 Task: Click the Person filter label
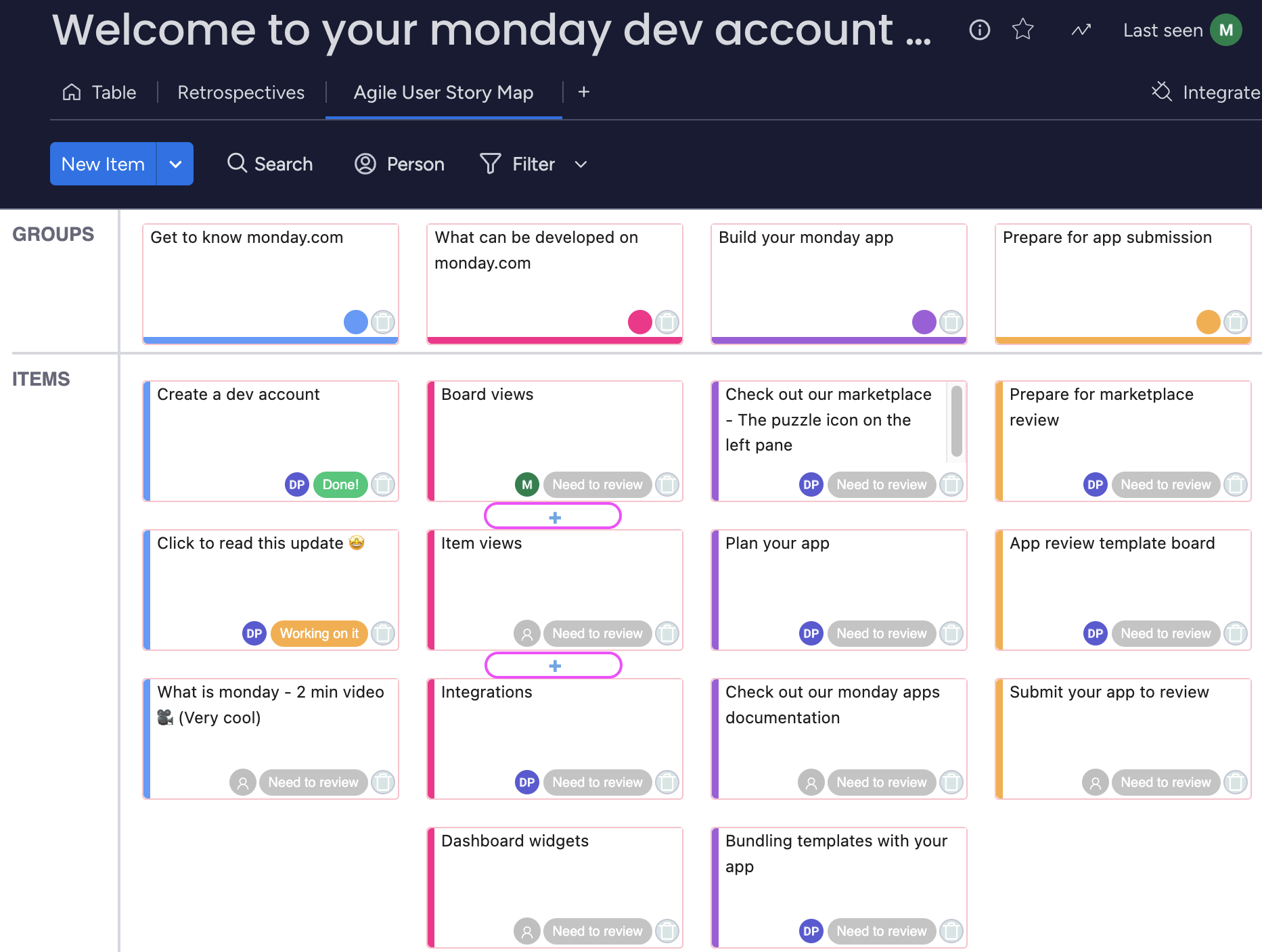tap(415, 164)
